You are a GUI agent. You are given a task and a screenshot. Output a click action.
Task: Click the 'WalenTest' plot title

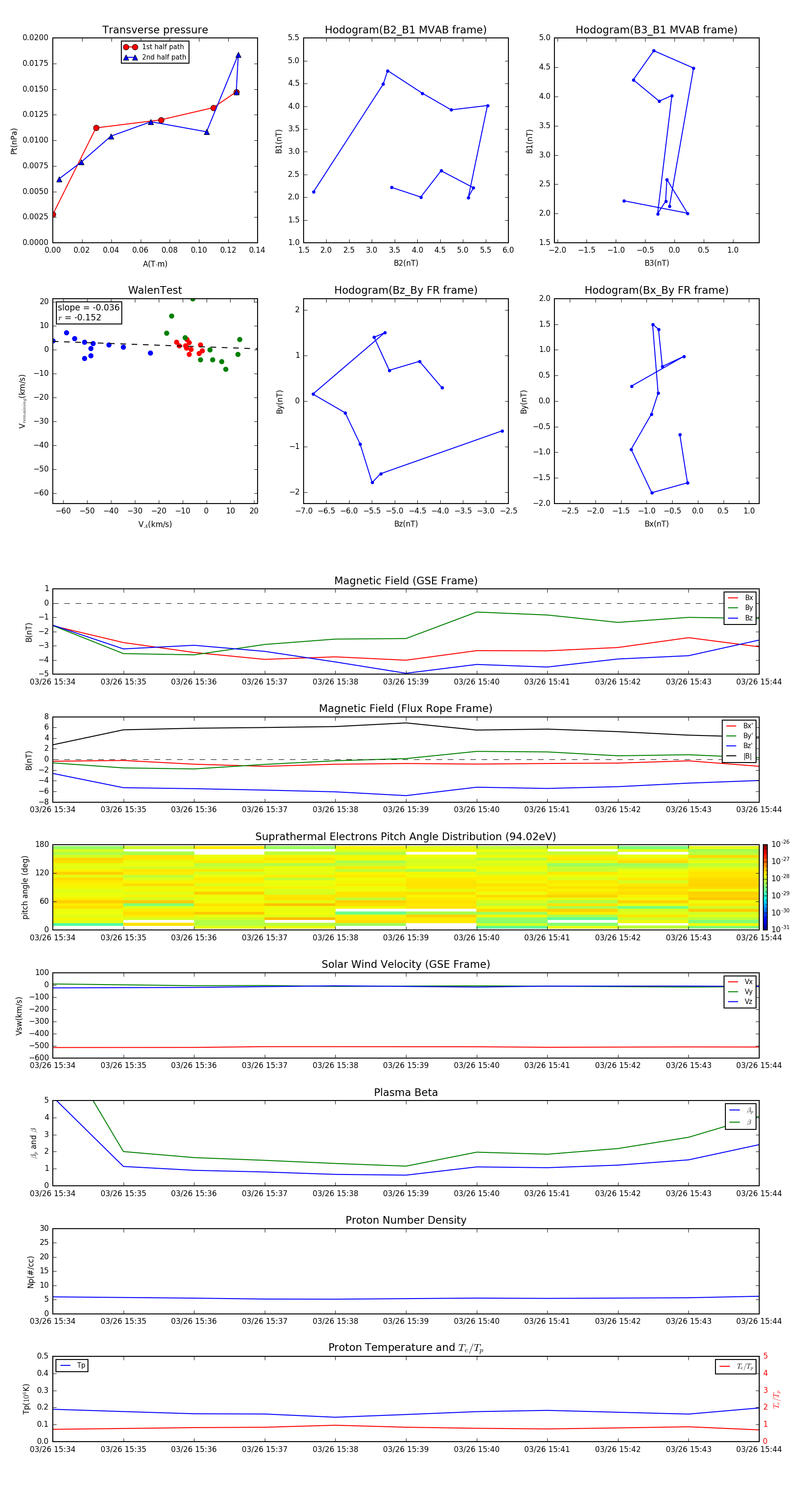(155, 290)
